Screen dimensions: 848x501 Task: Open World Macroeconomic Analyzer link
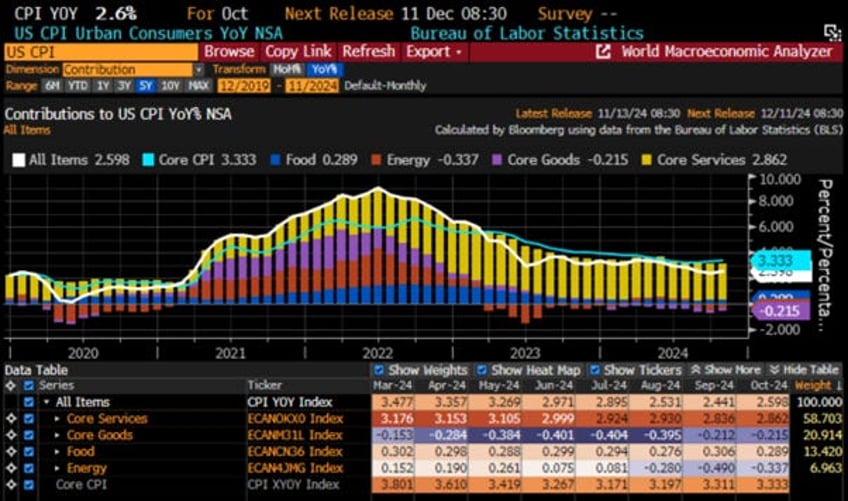pos(726,52)
